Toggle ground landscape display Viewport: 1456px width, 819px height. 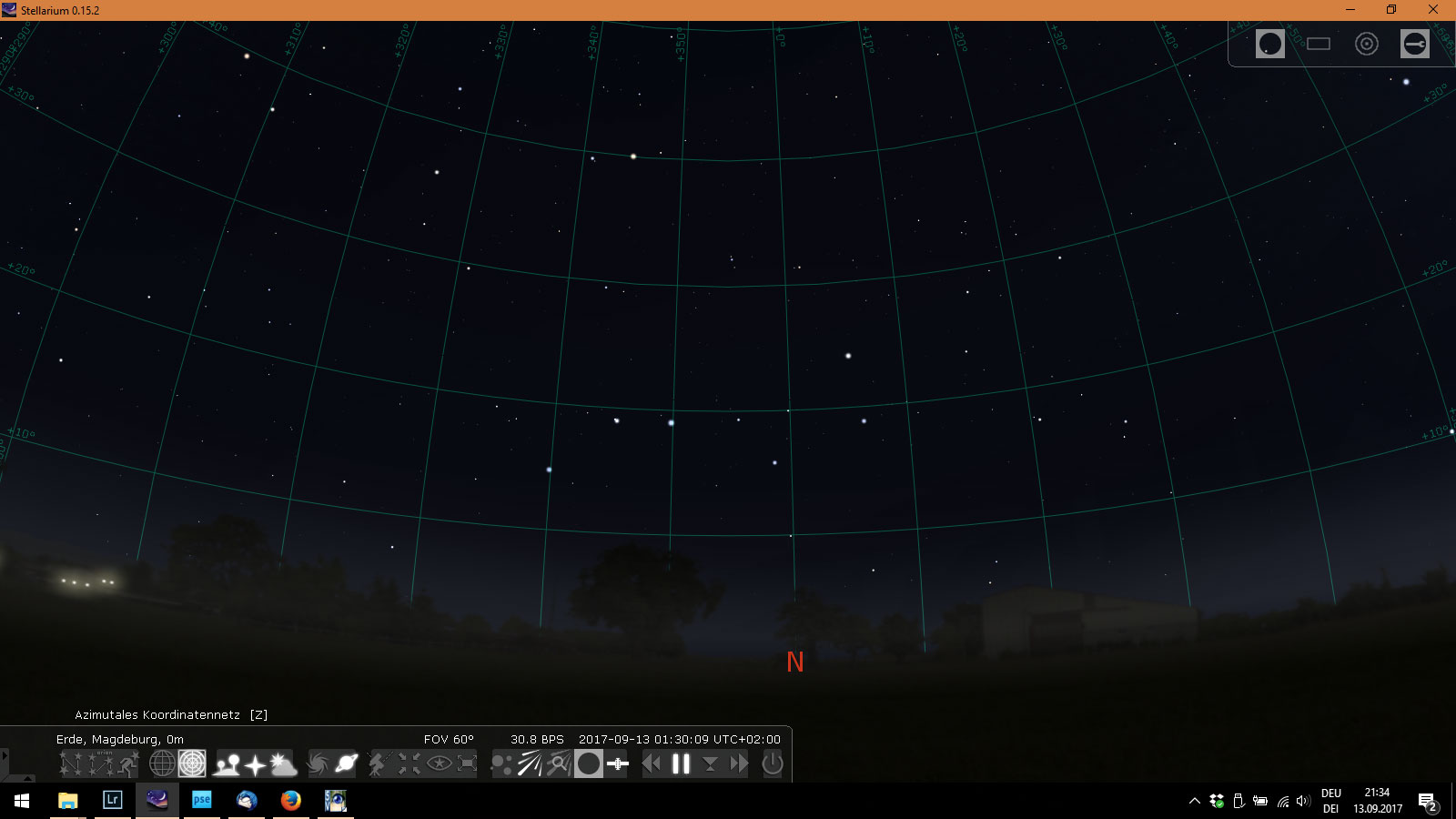[x=226, y=764]
